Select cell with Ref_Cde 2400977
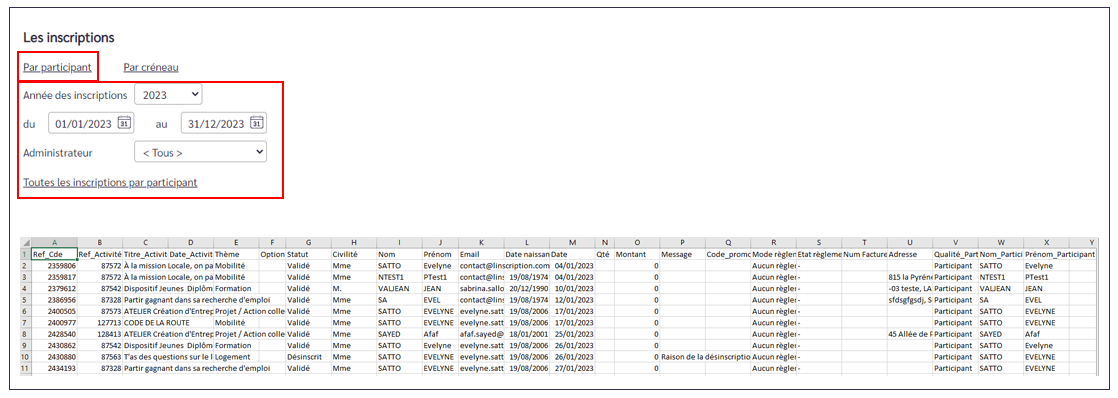Screen dimensions: 1118x398 (x=53, y=322)
